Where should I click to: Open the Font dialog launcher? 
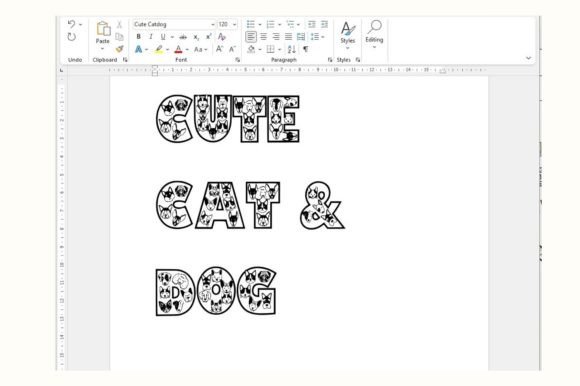point(238,60)
